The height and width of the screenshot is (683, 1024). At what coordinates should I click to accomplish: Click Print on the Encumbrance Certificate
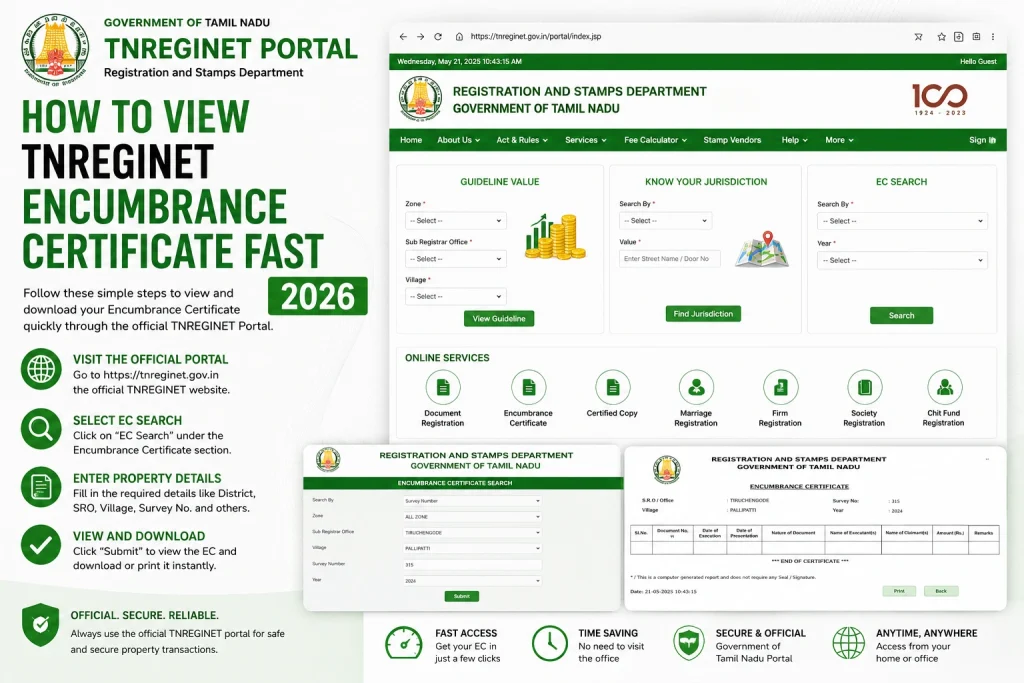899,591
